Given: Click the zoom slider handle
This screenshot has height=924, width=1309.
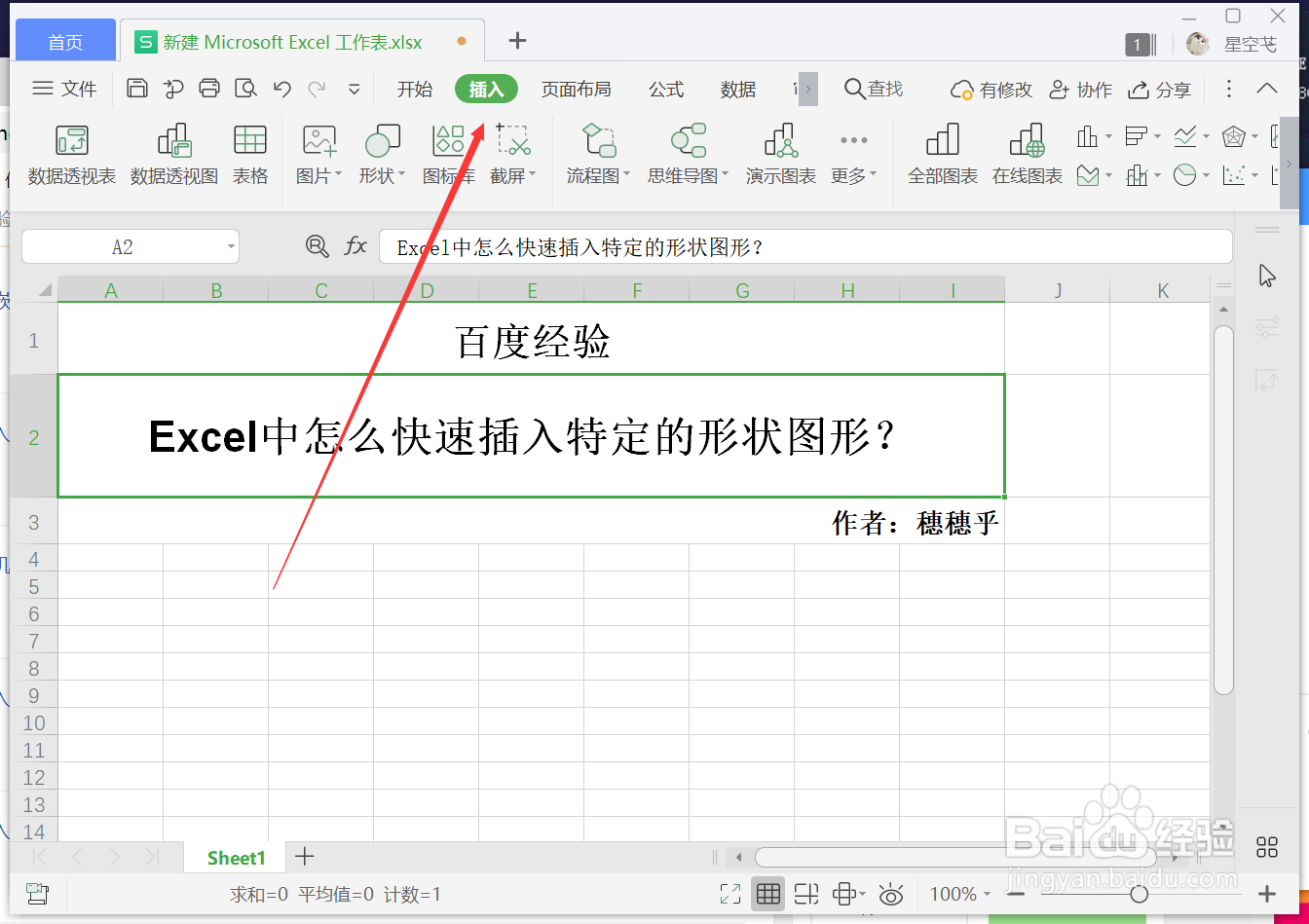Looking at the screenshot, I should pyautogui.click(x=1139, y=894).
